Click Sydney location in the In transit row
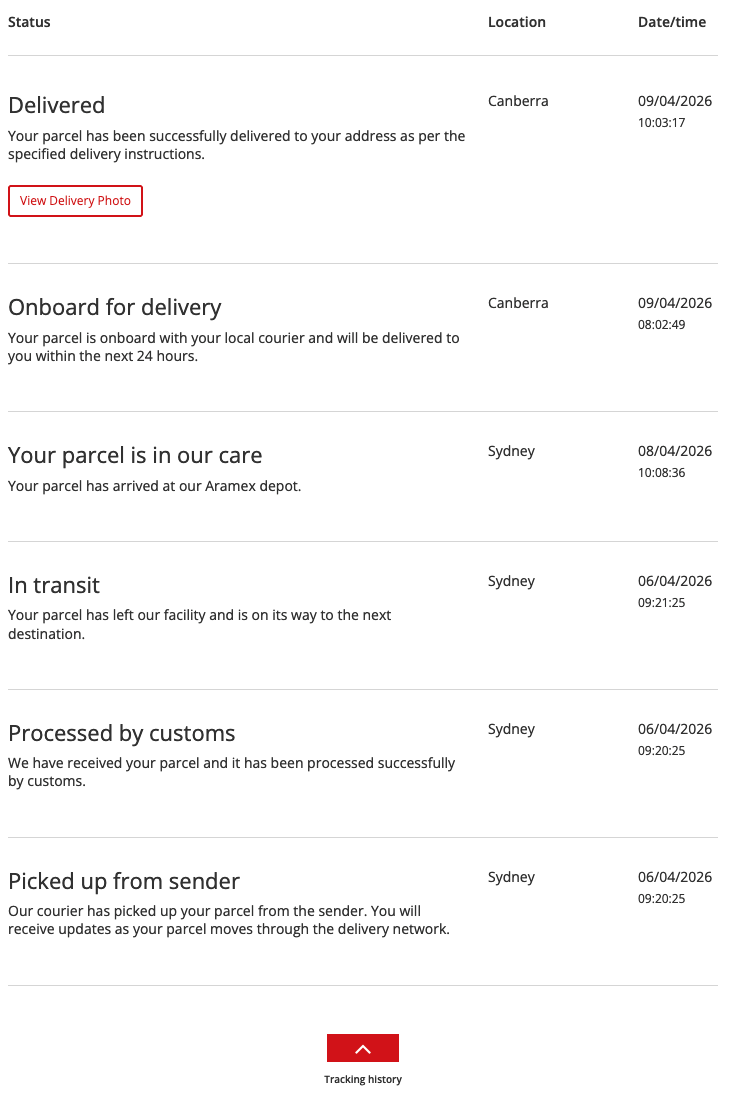 tap(511, 581)
